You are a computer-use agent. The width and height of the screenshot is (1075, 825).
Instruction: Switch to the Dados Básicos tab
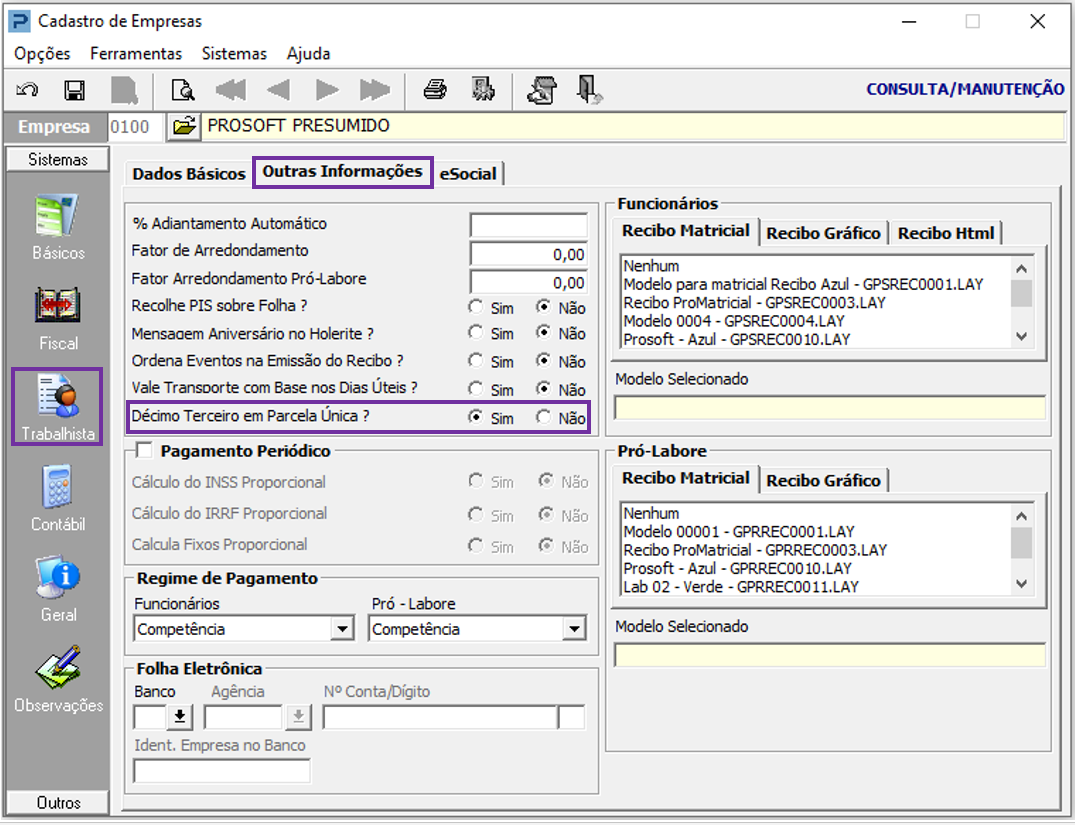click(189, 174)
